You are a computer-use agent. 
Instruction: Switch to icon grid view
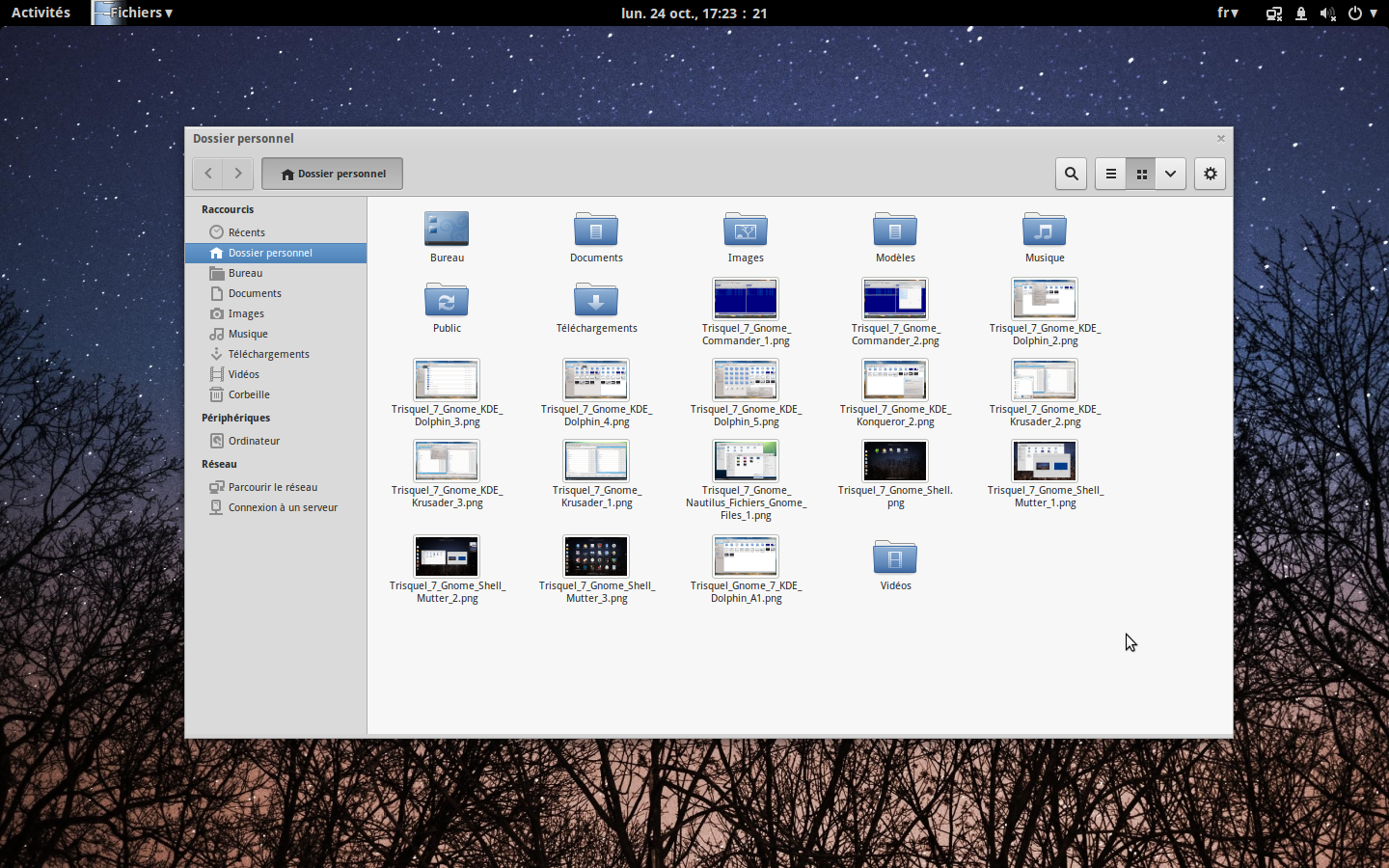pyautogui.click(x=1141, y=174)
